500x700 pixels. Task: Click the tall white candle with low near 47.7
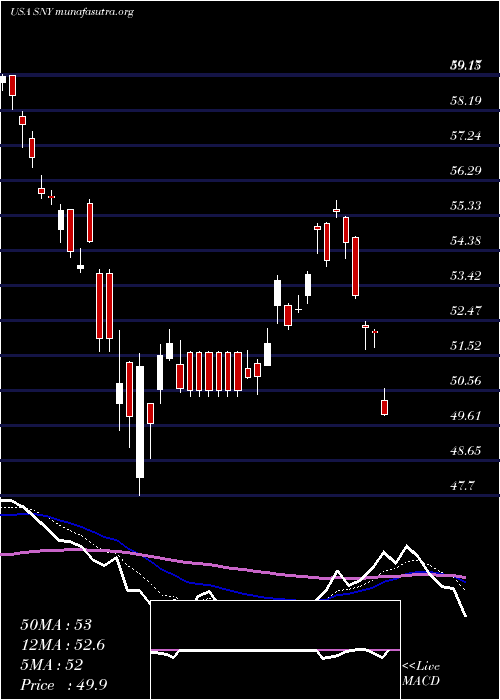(x=140, y=423)
